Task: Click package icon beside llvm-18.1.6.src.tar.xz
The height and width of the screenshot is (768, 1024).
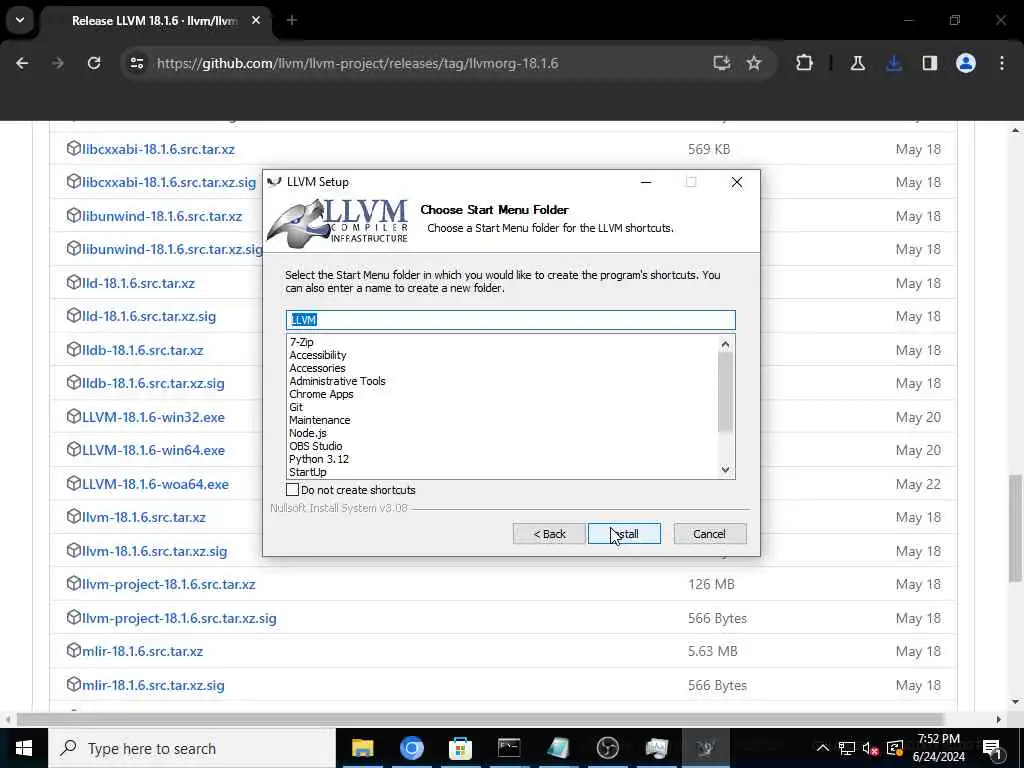Action: (x=74, y=517)
